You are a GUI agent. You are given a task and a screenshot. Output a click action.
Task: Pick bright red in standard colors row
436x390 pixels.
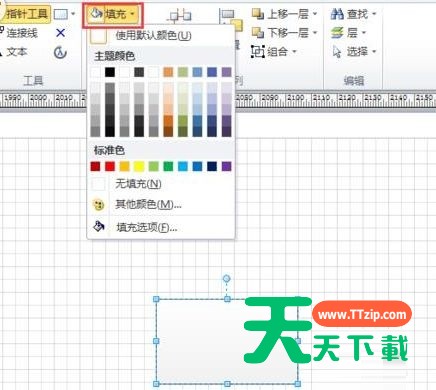click(110, 166)
